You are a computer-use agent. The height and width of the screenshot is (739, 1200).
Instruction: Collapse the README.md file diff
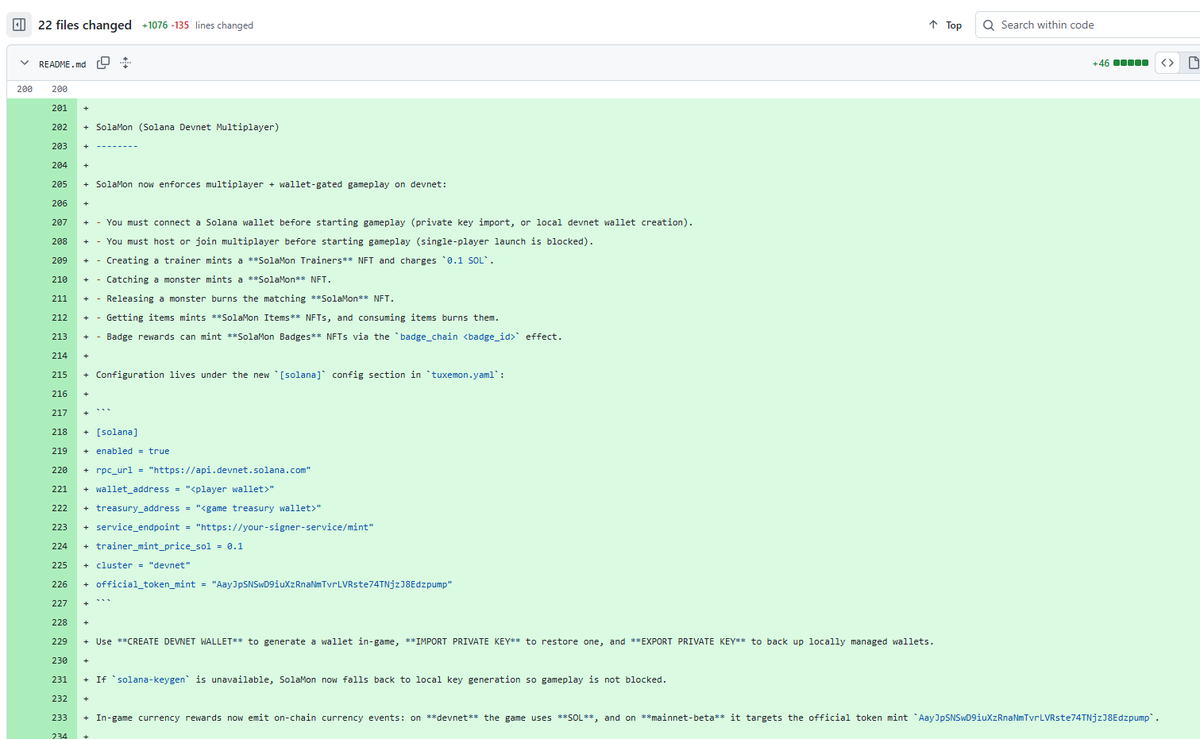24,64
